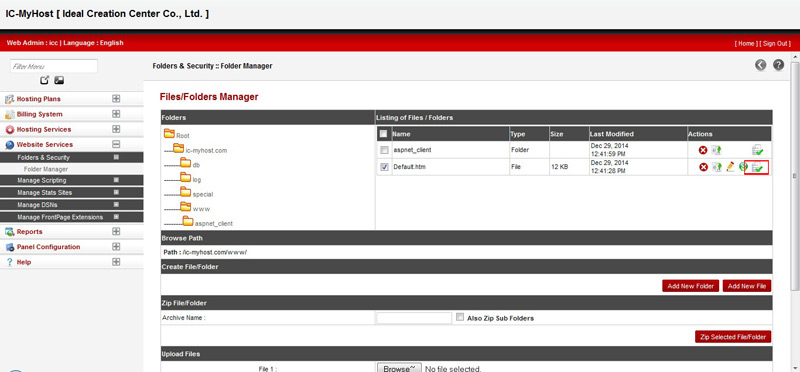Click the dark panel icon under Filter Menu
Image resolution: width=800 pixels, height=372 pixels.
(x=59, y=80)
